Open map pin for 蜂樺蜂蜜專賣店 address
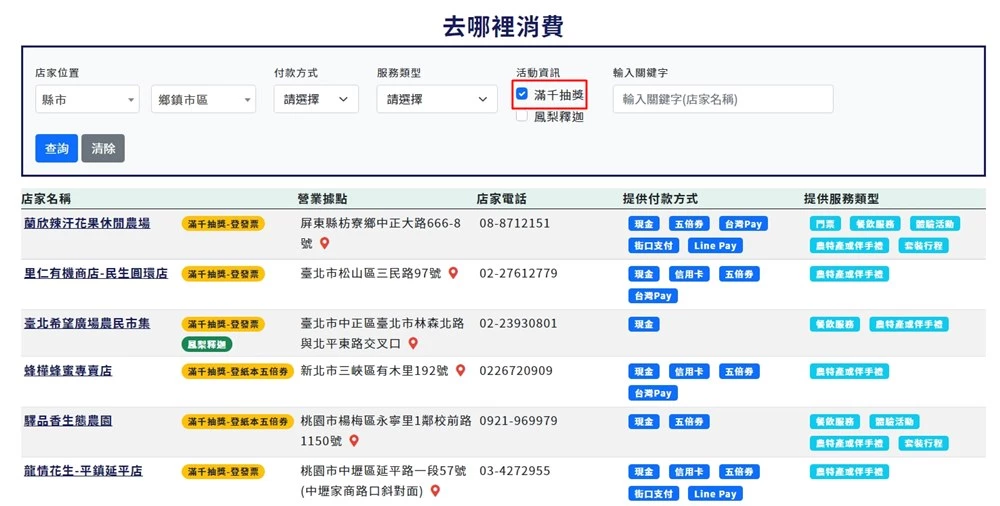Screen dimensions: 1000x506 [460, 371]
